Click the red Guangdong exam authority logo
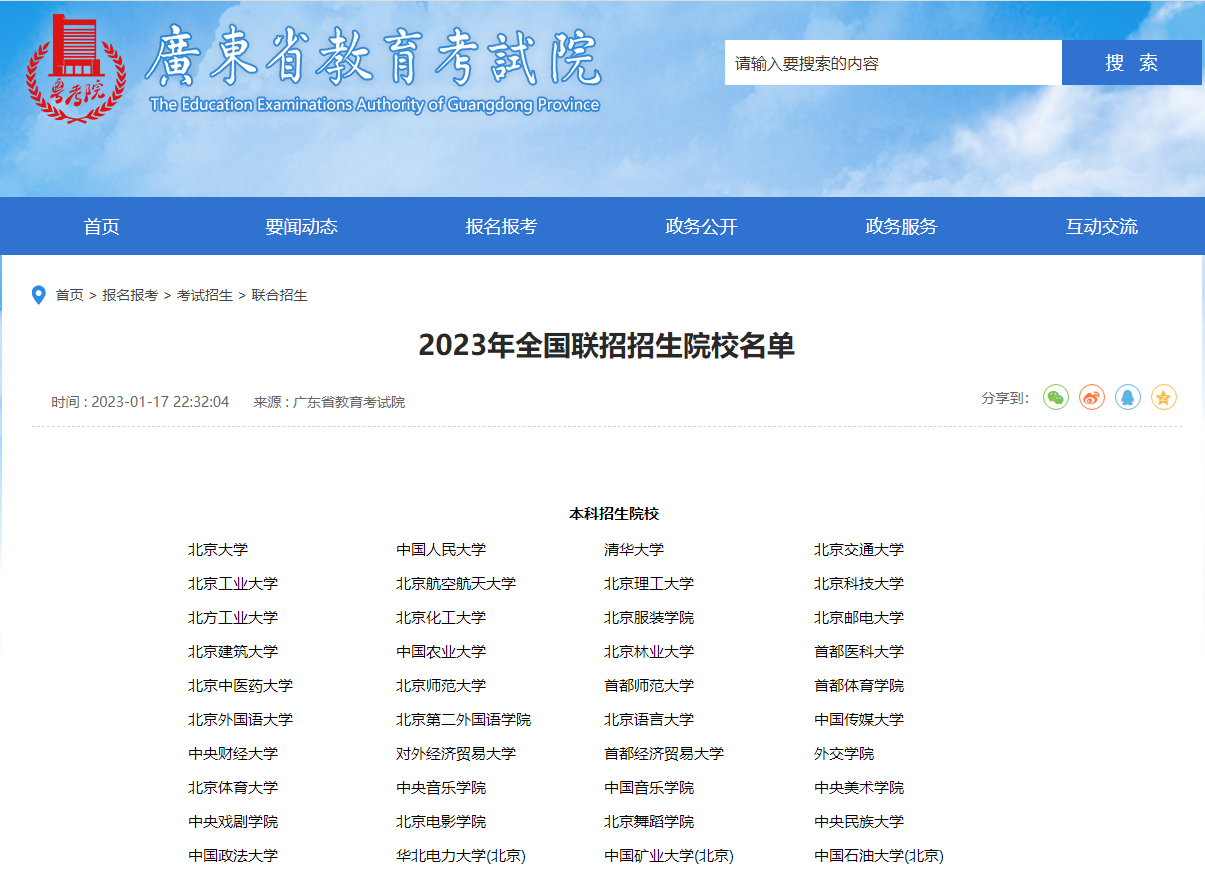1205x876 pixels. (76, 68)
